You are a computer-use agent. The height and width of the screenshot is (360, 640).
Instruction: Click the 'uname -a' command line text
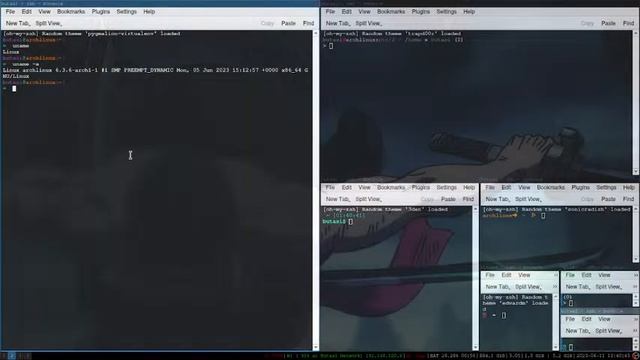pyautogui.click(x=26, y=64)
